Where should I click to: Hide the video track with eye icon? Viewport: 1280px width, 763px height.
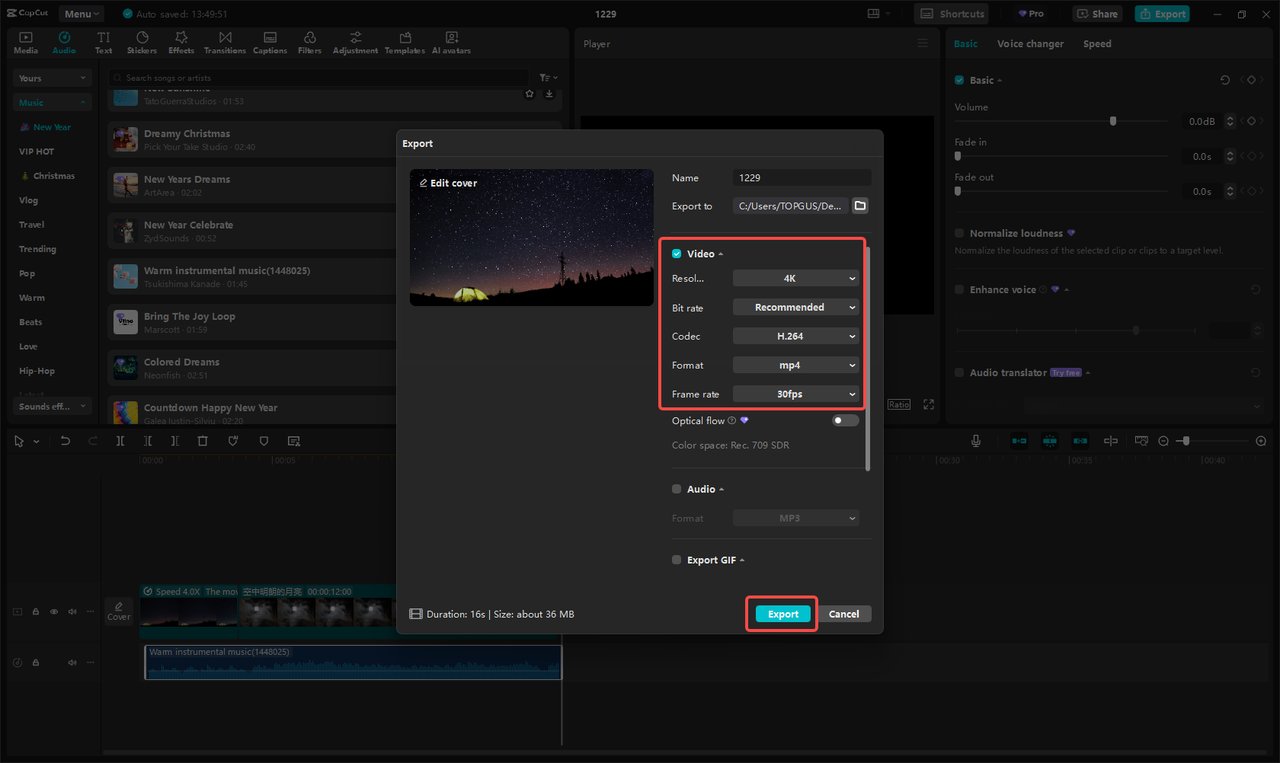pos(54,612)
